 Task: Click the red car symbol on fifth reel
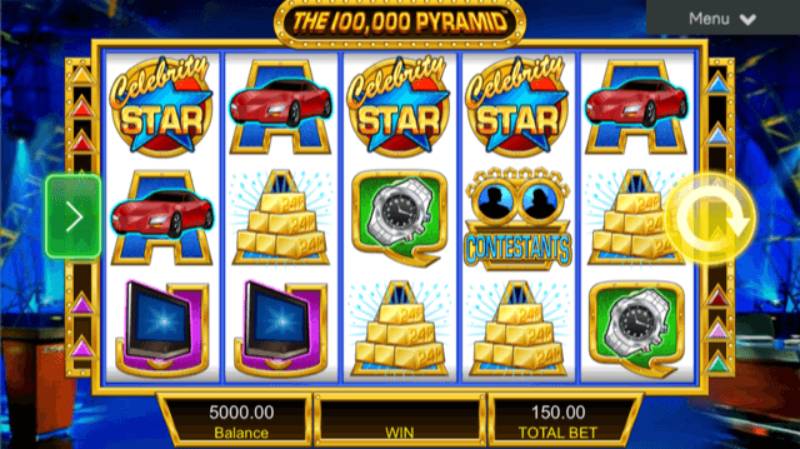coord(636,107)
